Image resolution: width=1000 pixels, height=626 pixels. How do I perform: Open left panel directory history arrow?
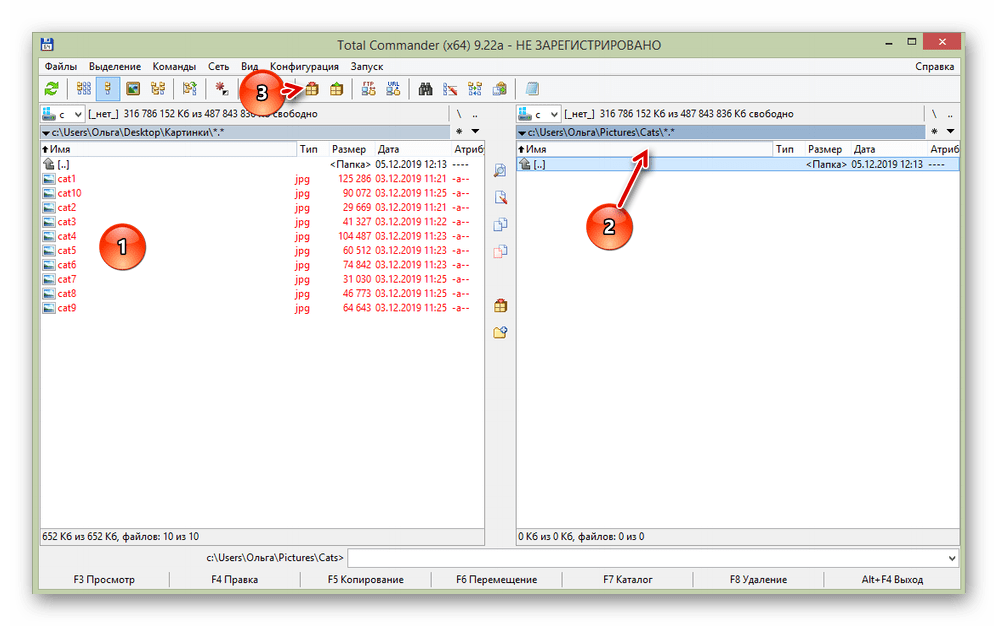(x=475, y=132)
